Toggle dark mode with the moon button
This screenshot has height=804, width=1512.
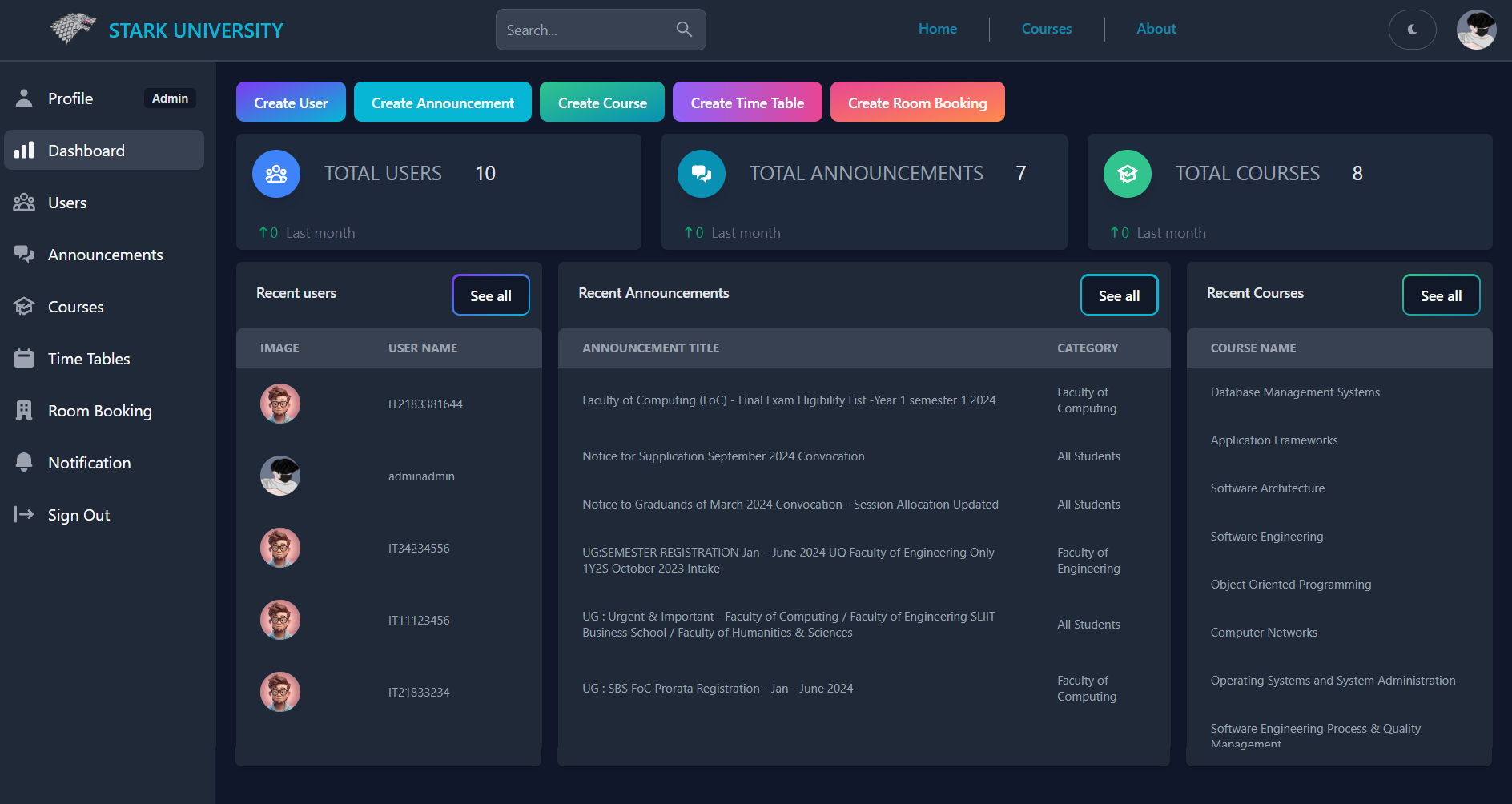1412,30
